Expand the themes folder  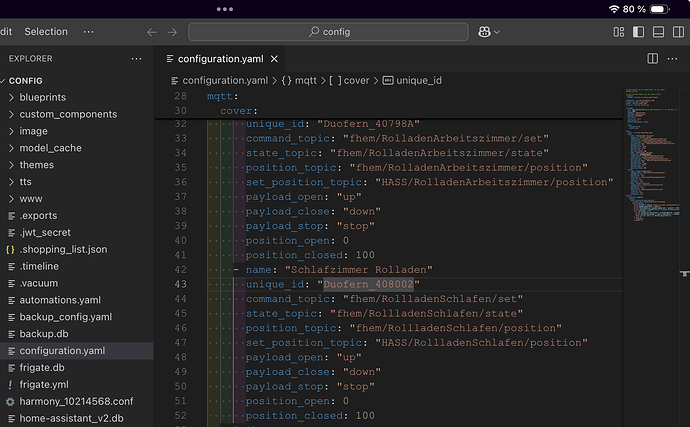(x=37, y=165)
